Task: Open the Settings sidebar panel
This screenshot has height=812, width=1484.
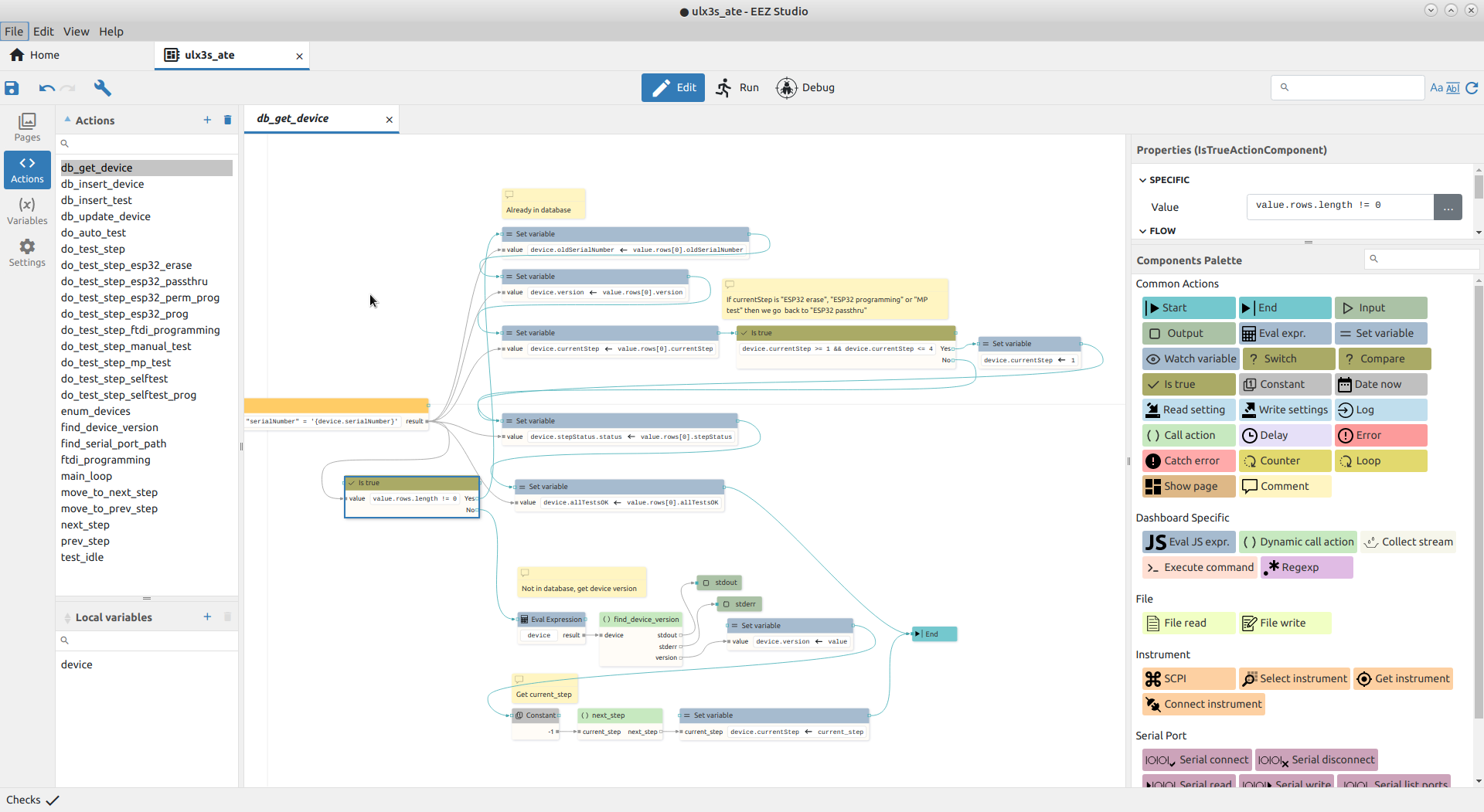Action: 27,253
